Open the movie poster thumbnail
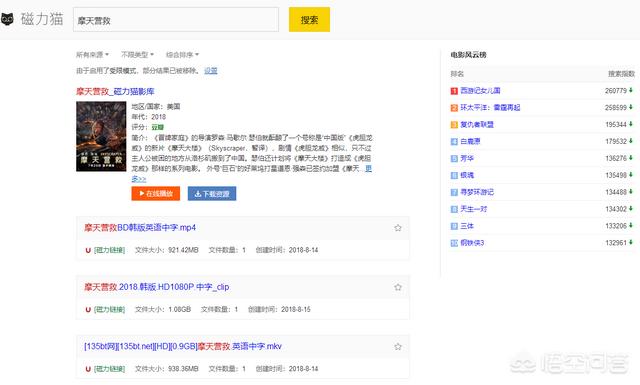 [101, 136]
